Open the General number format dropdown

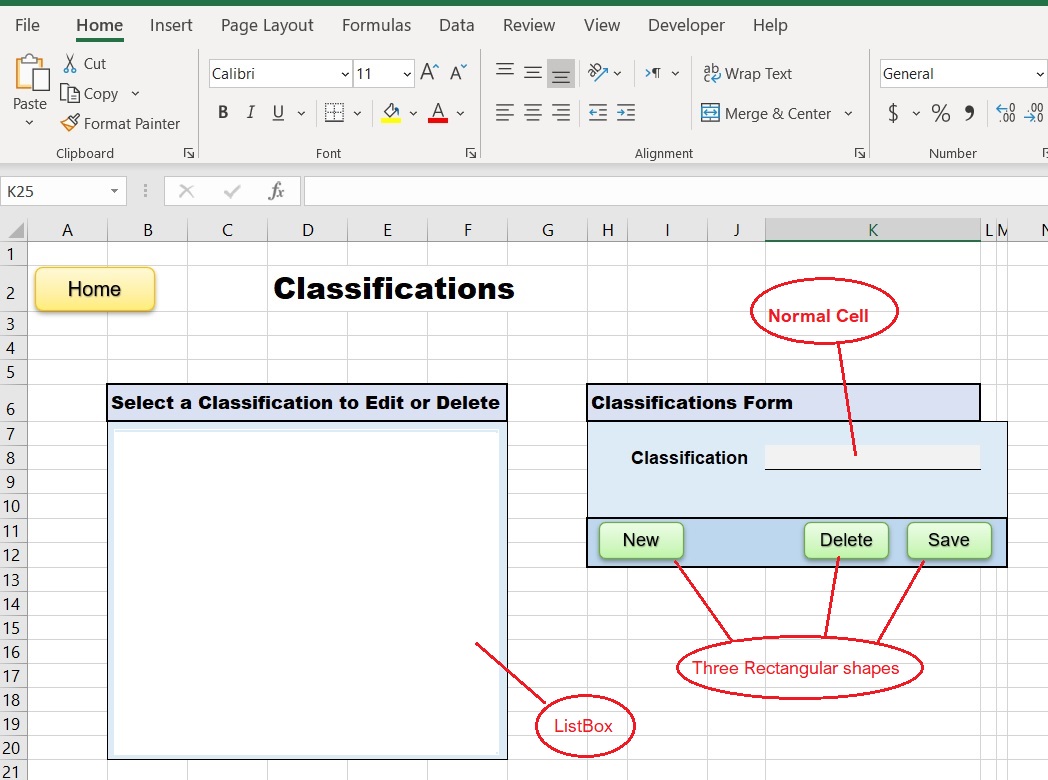1040,74
